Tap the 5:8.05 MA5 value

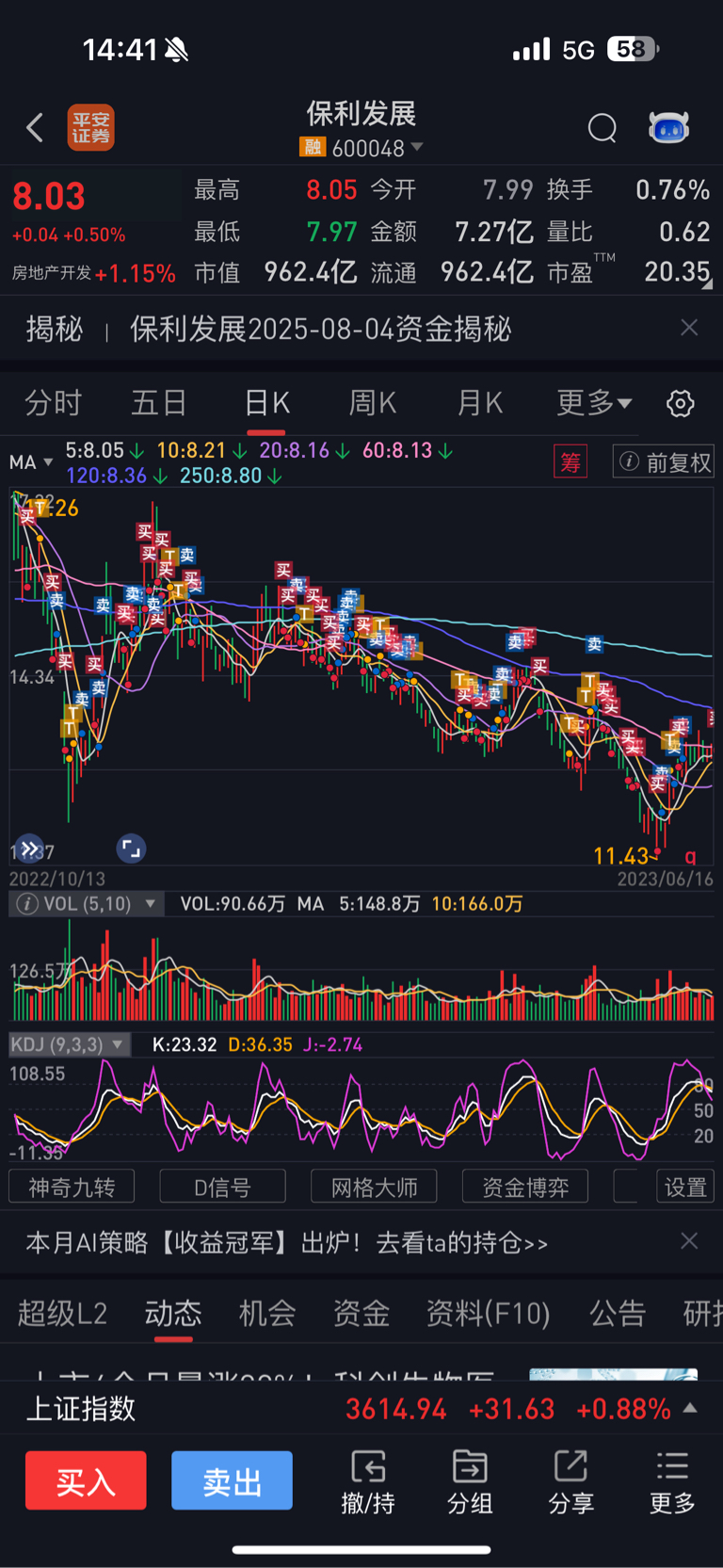pos(94,450)
